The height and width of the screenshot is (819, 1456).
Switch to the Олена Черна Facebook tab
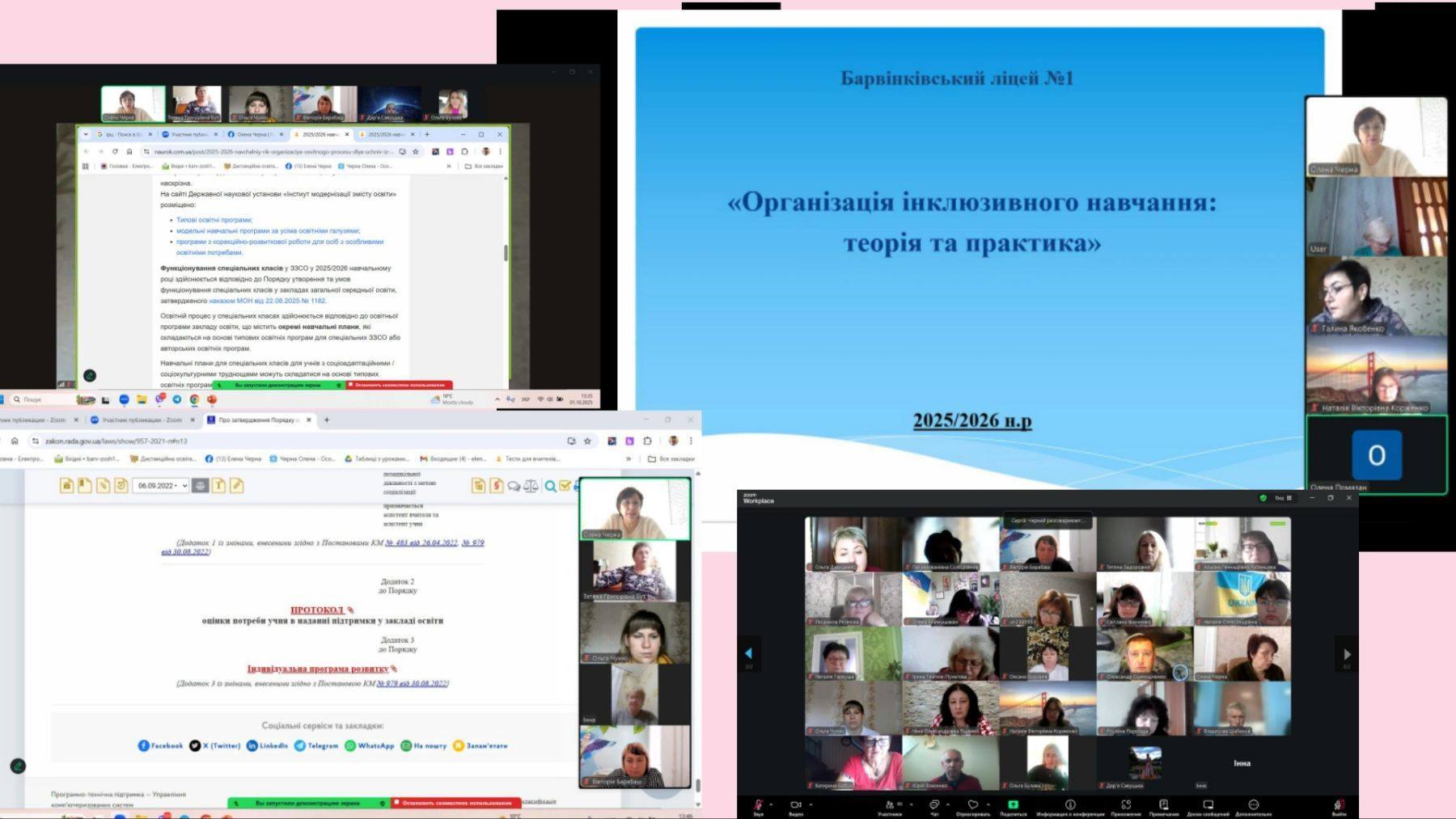coord(251,134)
